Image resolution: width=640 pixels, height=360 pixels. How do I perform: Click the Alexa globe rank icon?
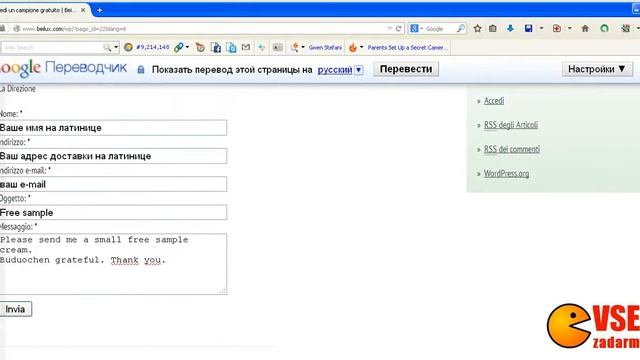(x=128, y=47)
